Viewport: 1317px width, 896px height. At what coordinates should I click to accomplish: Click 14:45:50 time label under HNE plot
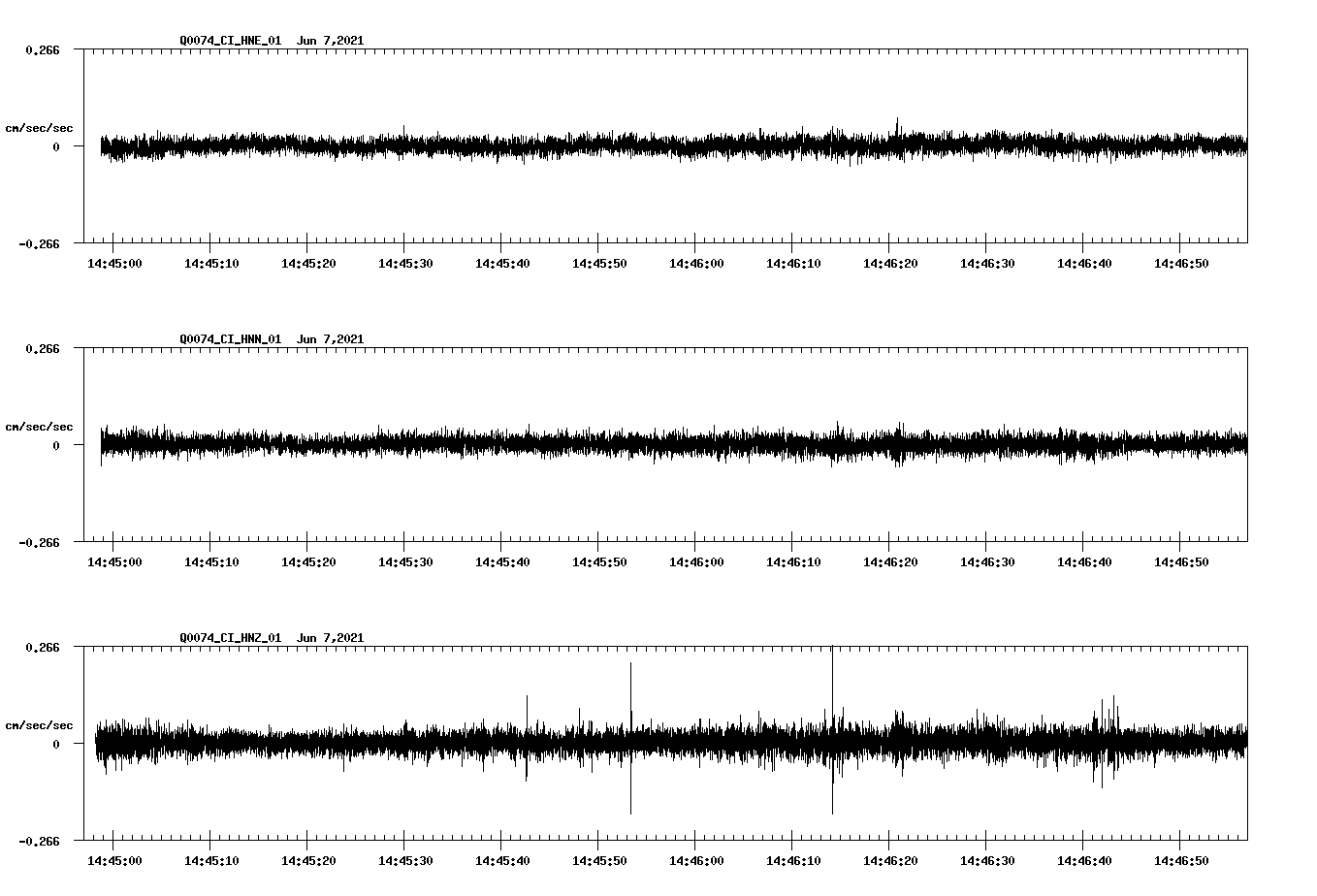click(x=599, y=264)
